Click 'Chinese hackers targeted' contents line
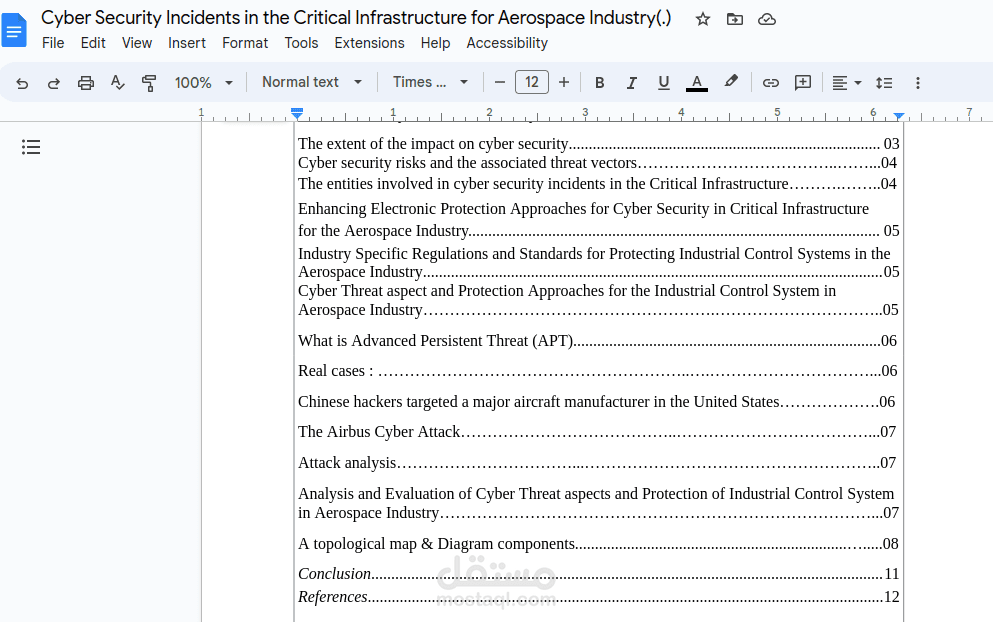 click(597, 402)
